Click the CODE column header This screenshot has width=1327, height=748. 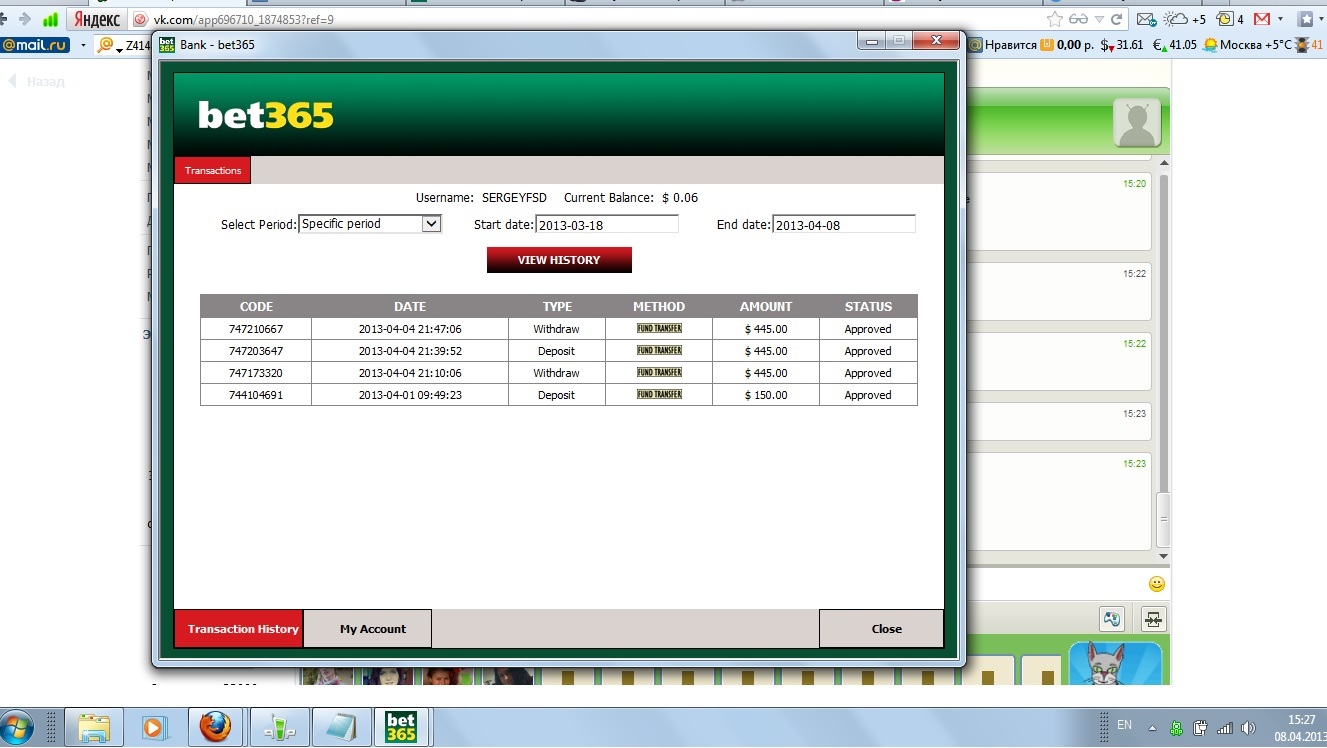256,306
